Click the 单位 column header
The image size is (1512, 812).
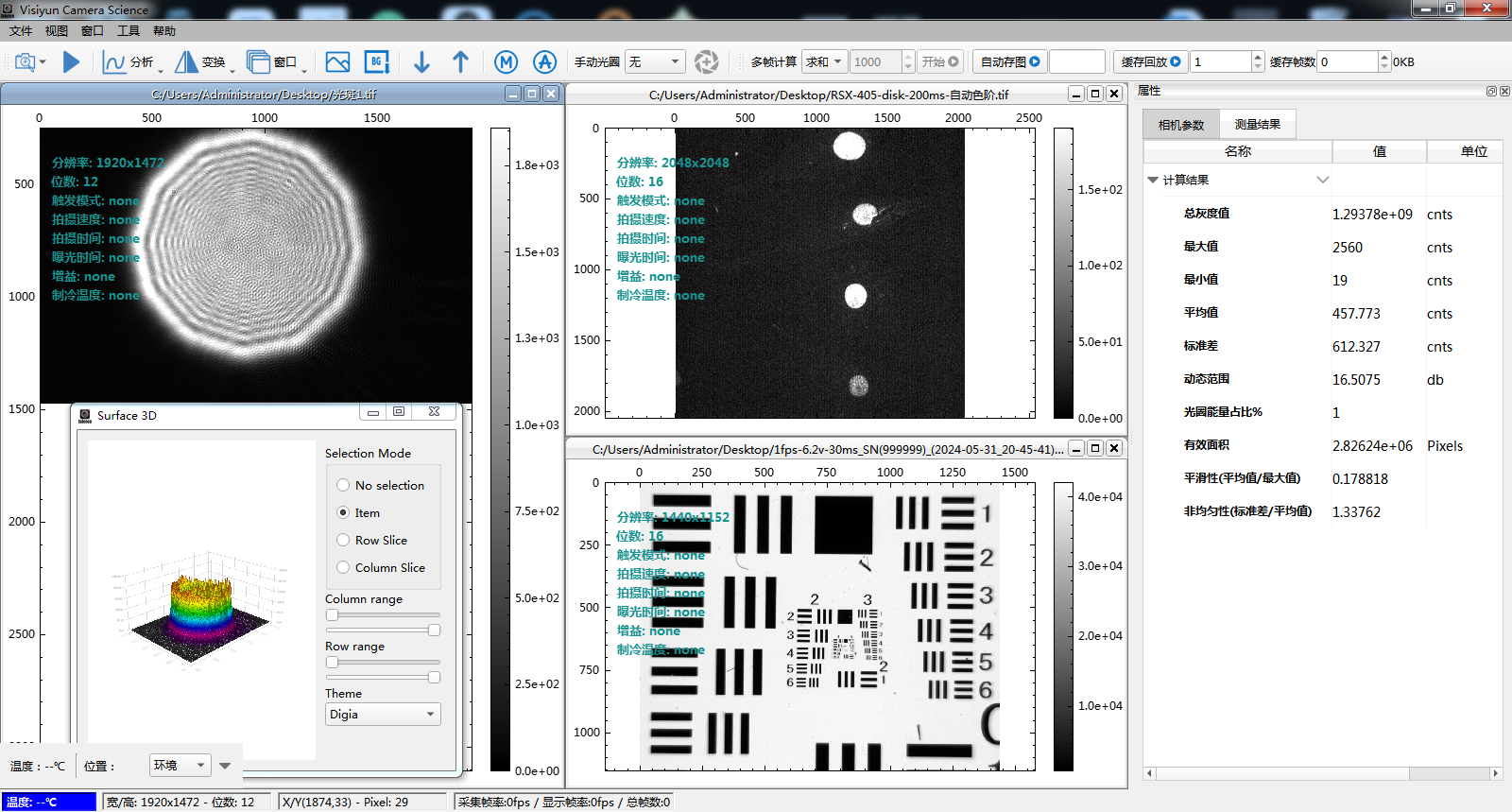pyautogui.click(x=1465, y=151)
